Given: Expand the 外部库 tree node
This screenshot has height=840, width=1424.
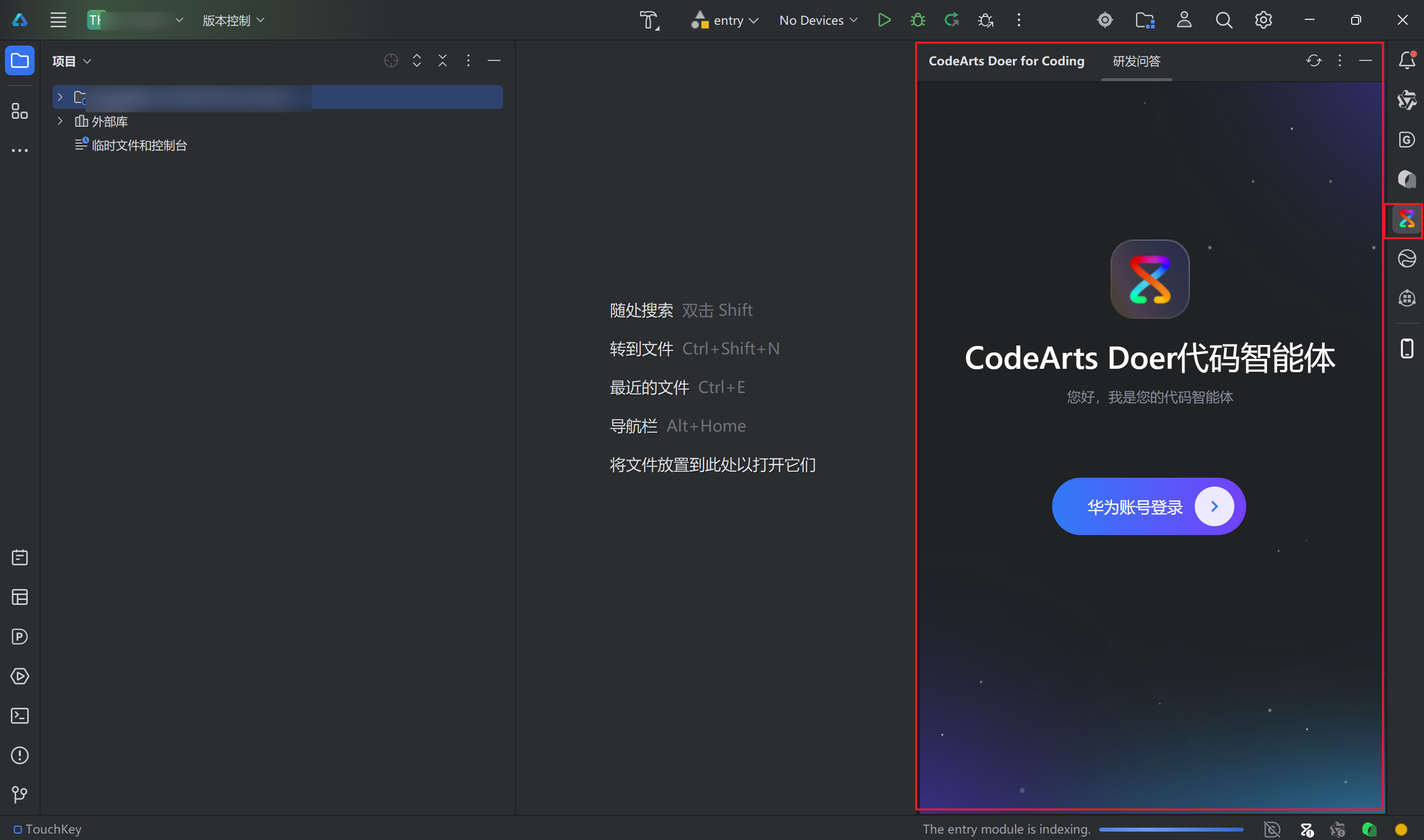Looking at the screenshot, I should [60, 121].
